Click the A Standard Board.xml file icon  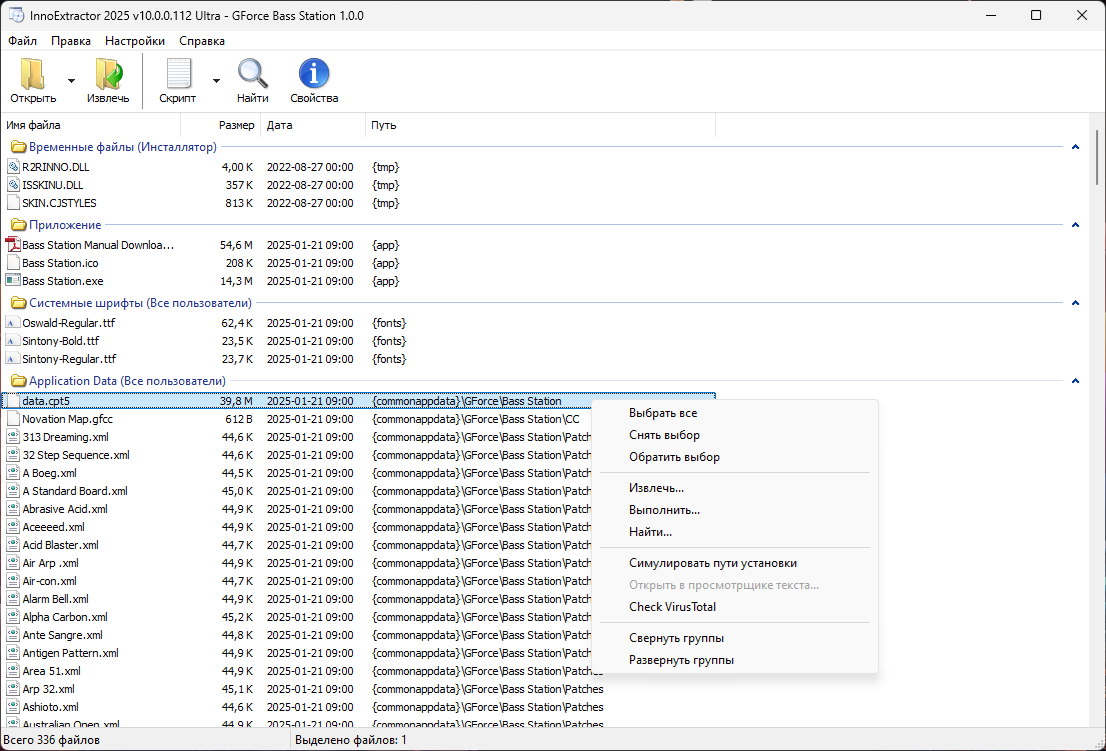point(13,491)
